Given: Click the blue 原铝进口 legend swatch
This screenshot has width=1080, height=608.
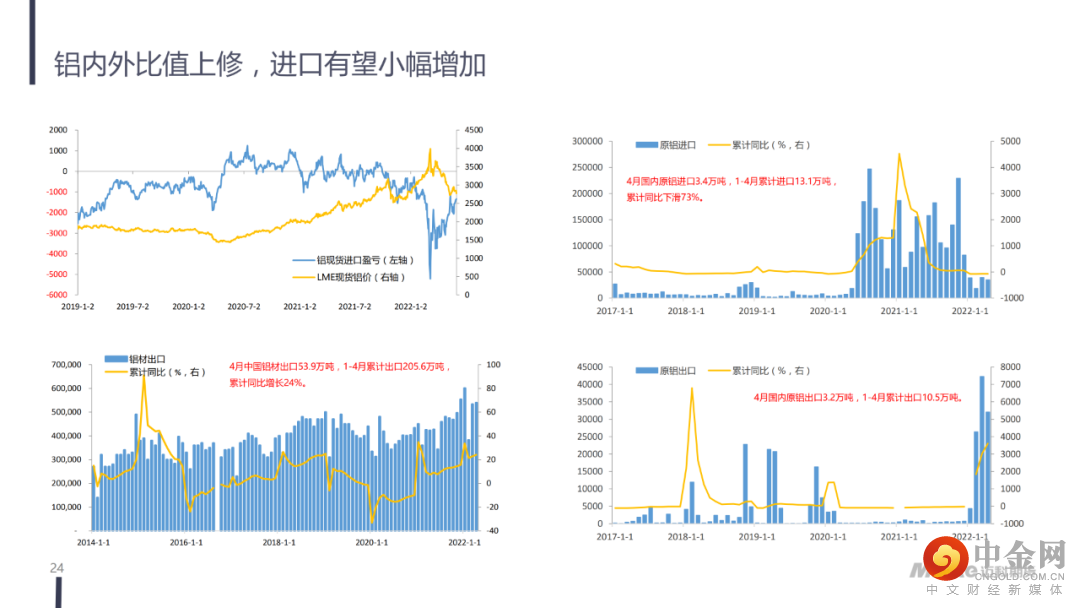Looking at the screenshot, I should [646, 145].
